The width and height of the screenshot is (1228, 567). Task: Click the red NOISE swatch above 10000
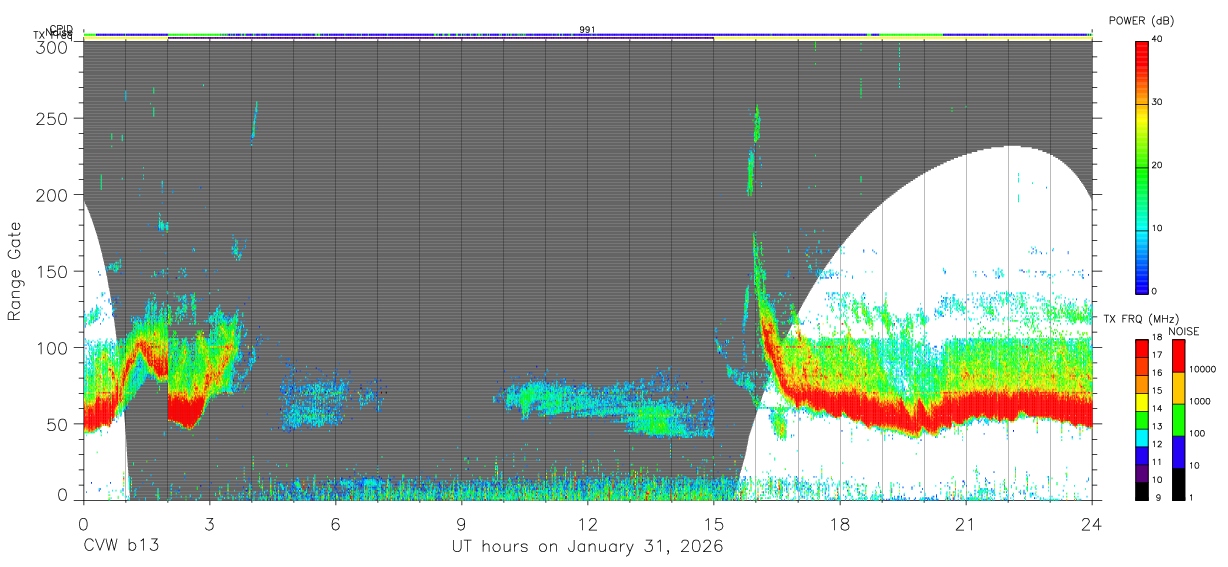(x=1179, y=355)
